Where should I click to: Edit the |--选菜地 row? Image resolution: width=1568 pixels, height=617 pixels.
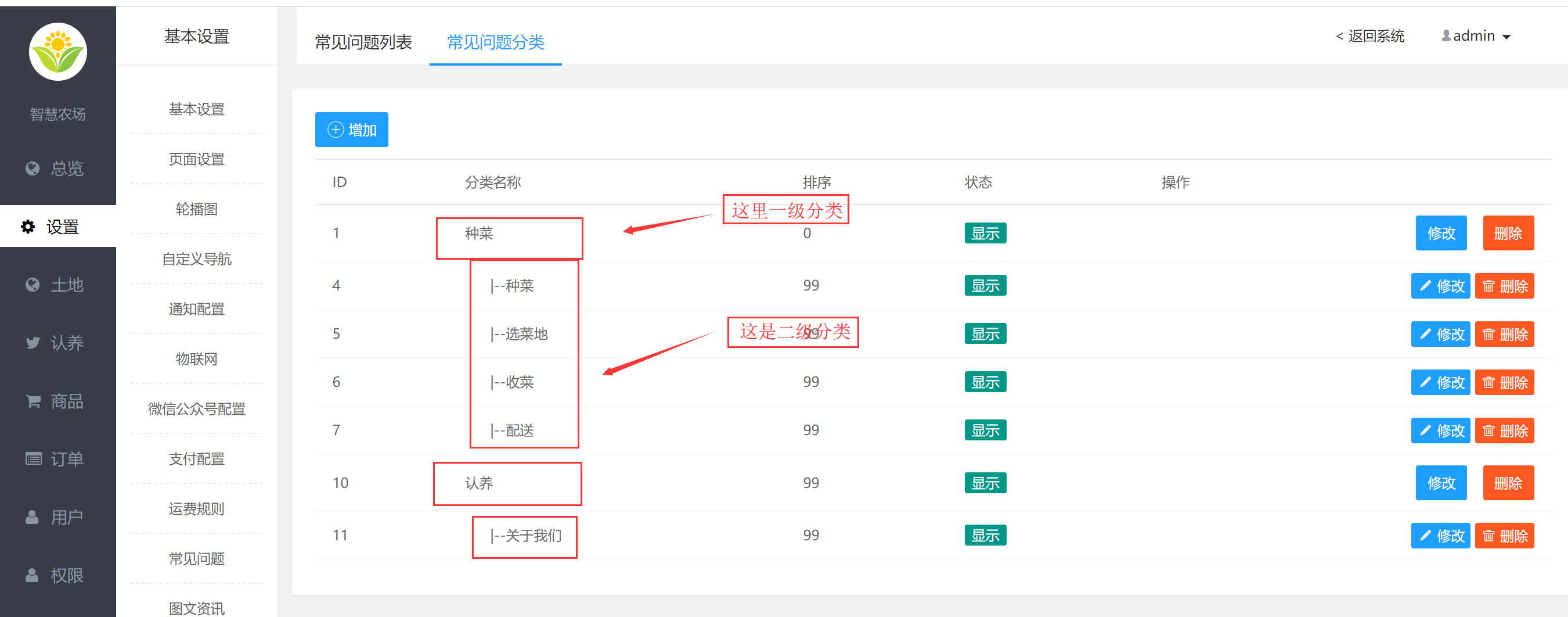(1440, 335)
